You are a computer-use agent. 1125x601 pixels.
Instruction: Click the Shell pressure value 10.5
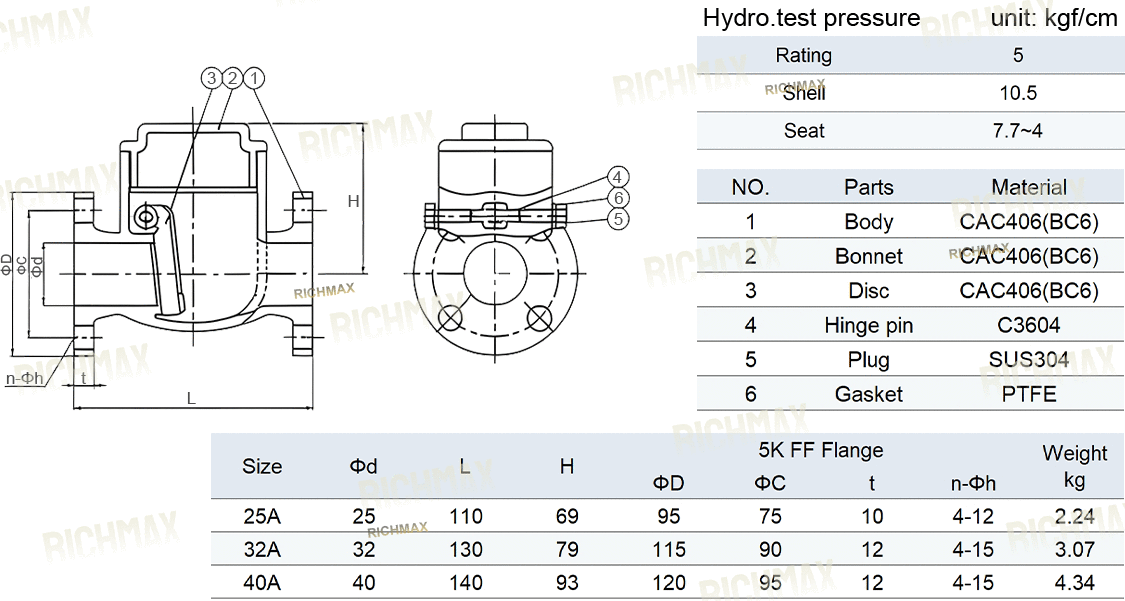(x=1018, y=93)
